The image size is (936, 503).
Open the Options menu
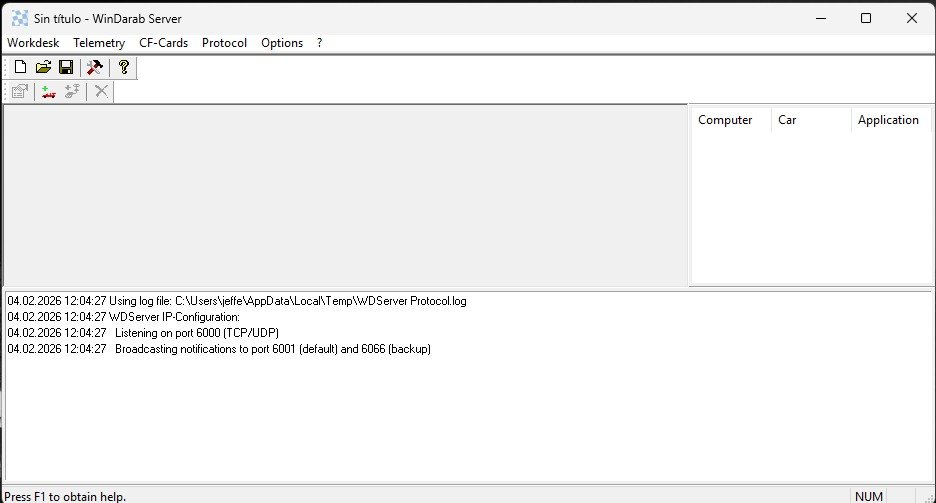(282, 43)
